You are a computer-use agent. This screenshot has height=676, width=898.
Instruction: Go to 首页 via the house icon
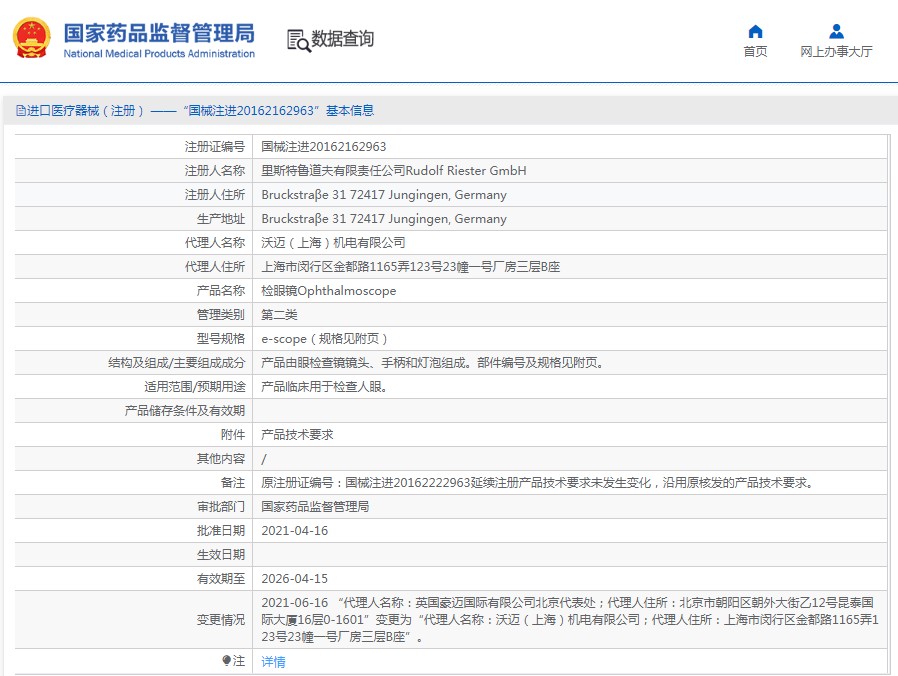[x=755, y=31]
